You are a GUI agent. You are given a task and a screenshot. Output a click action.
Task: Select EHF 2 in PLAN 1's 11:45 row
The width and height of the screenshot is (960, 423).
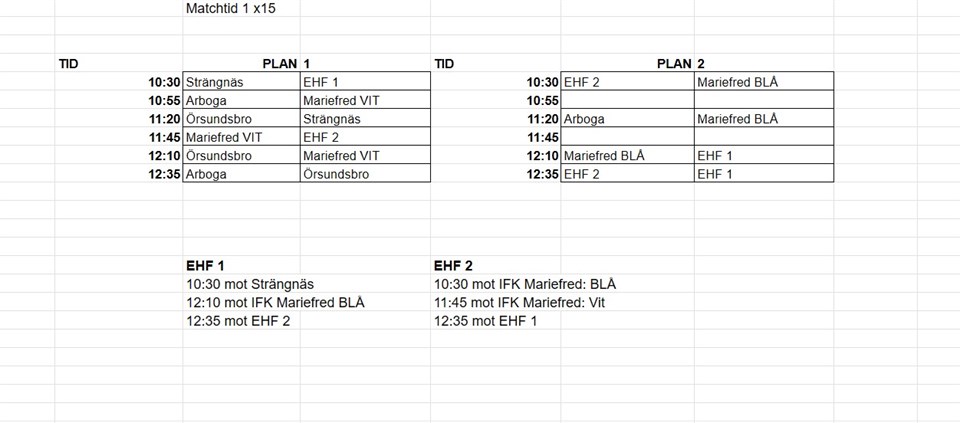322,137
